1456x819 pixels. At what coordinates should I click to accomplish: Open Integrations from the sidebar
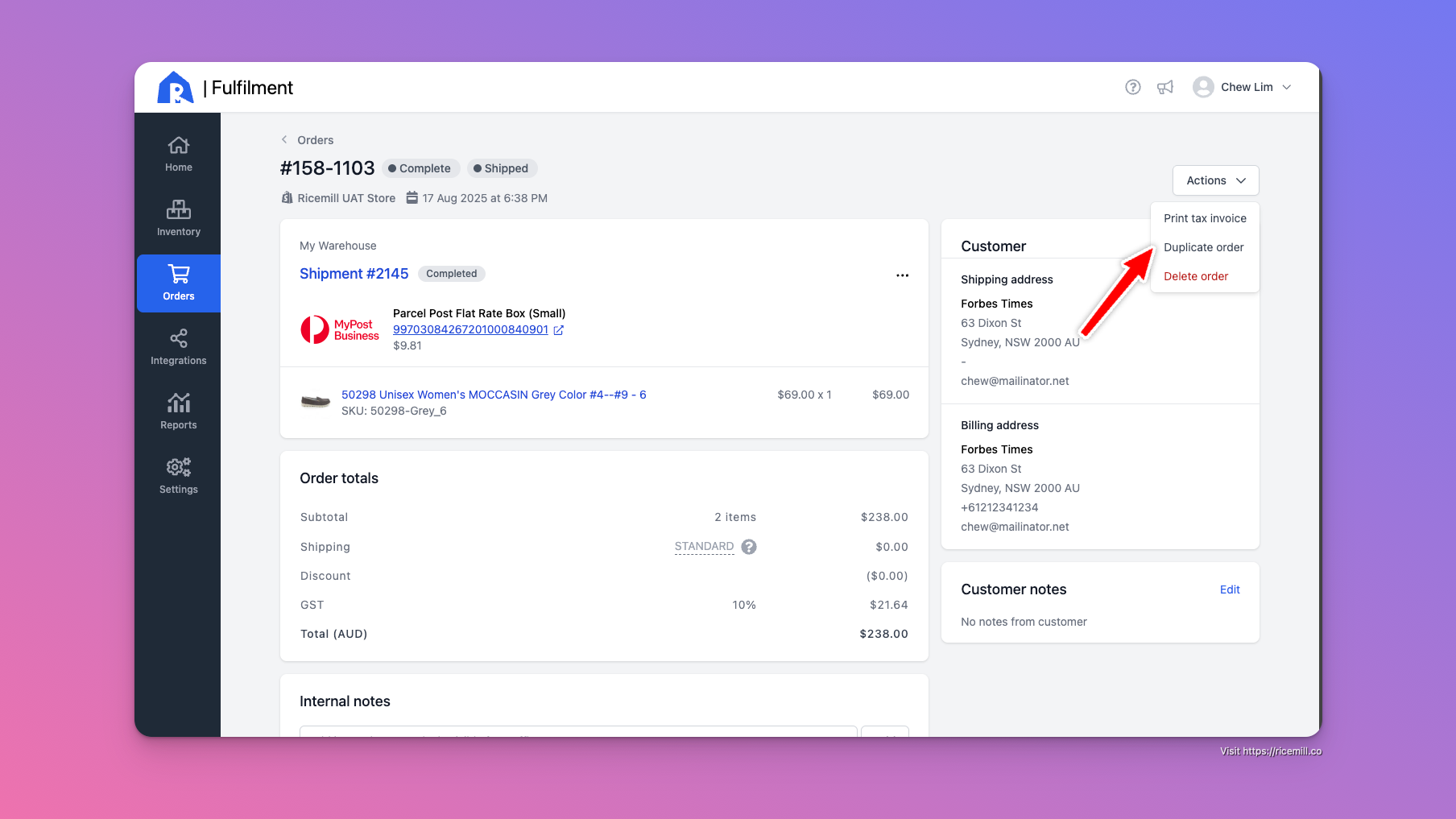click(178, 339)
